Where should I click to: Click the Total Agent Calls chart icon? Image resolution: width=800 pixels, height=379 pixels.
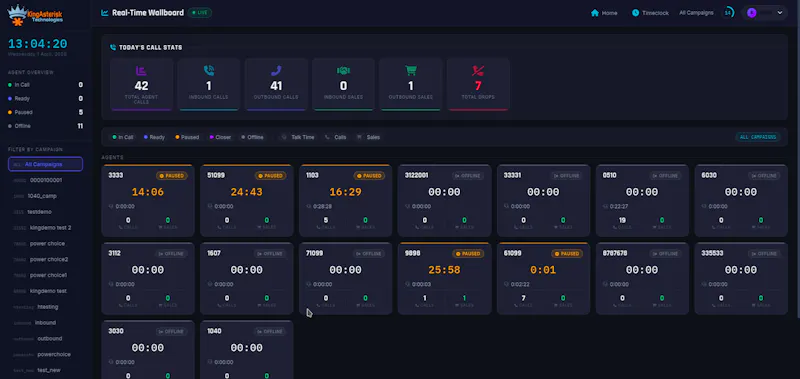[x=141, y=71]
